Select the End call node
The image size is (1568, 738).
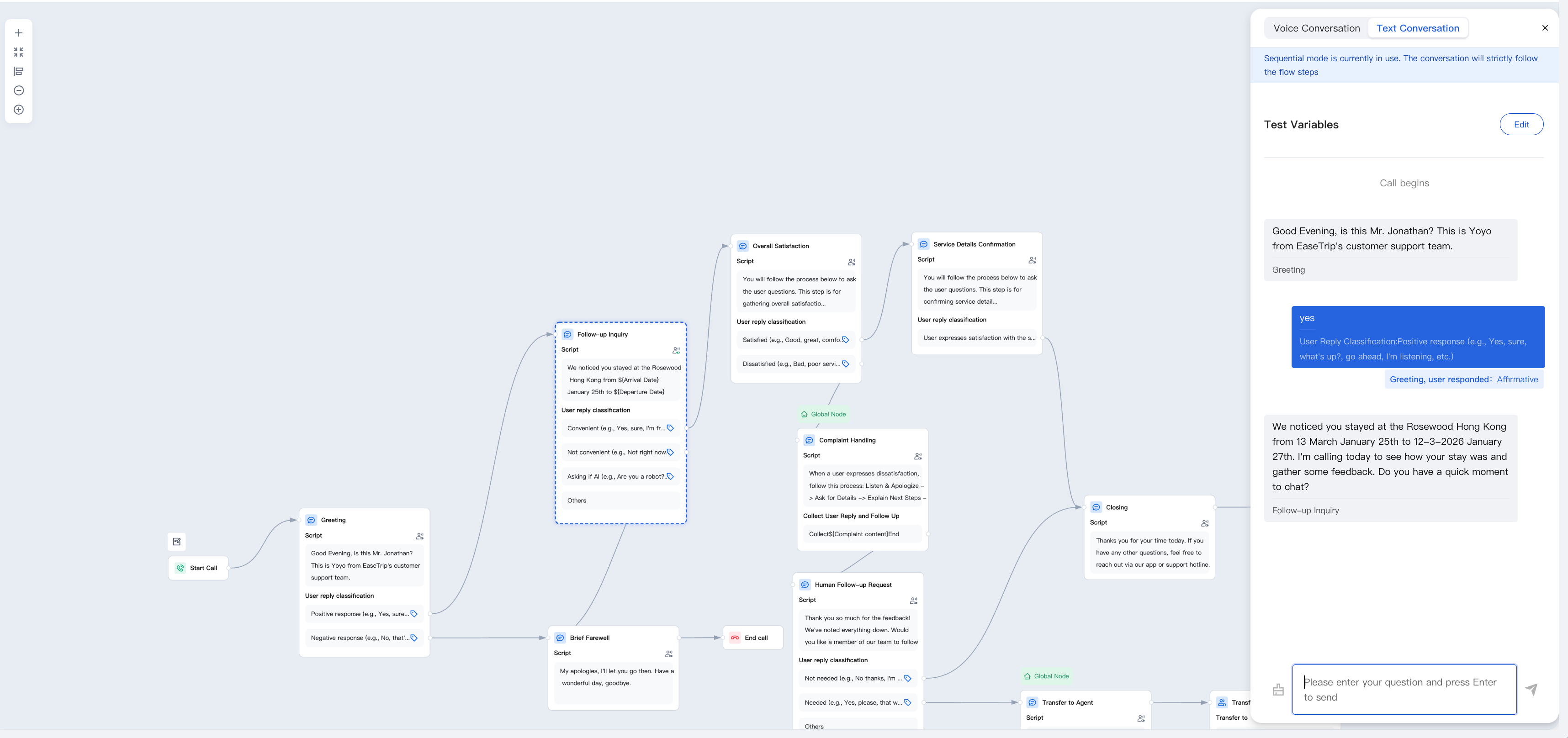pos(752,638)
